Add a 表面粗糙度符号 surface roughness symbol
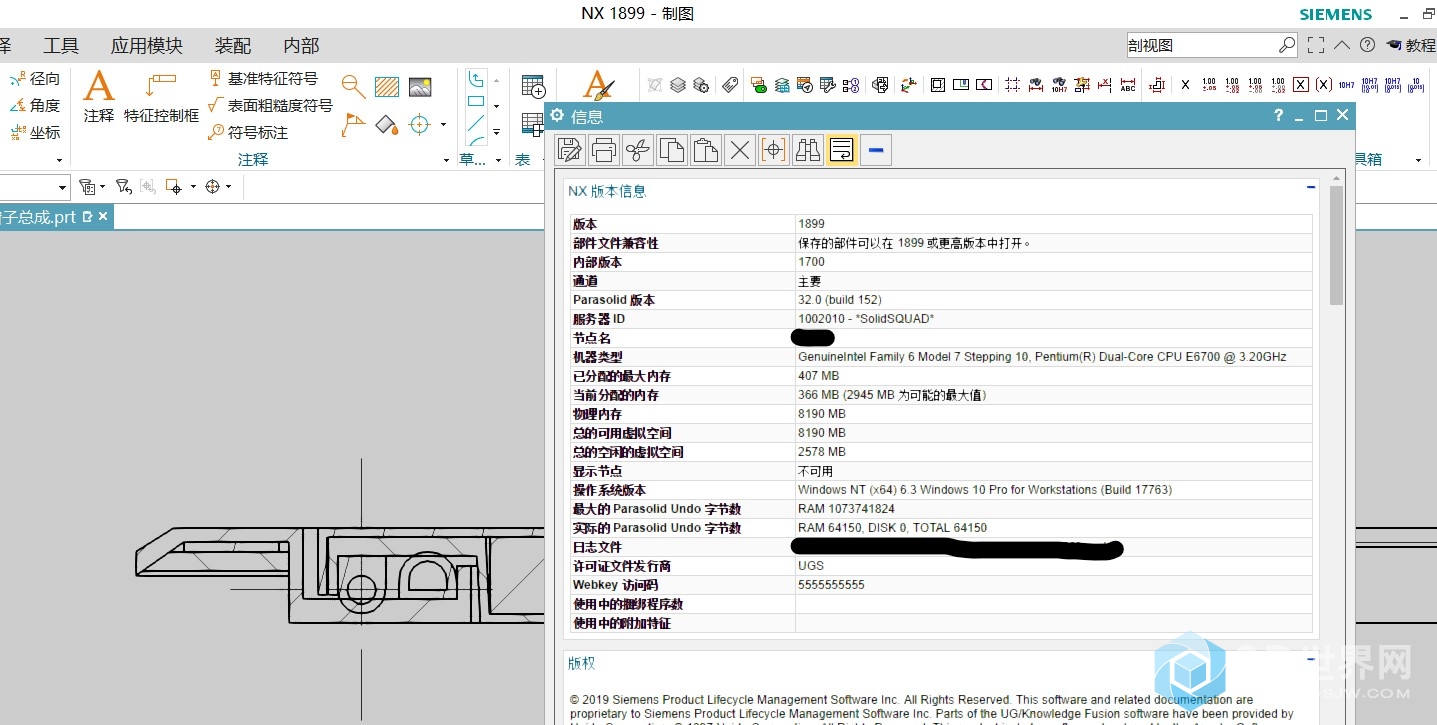 [x=270, y=105]
